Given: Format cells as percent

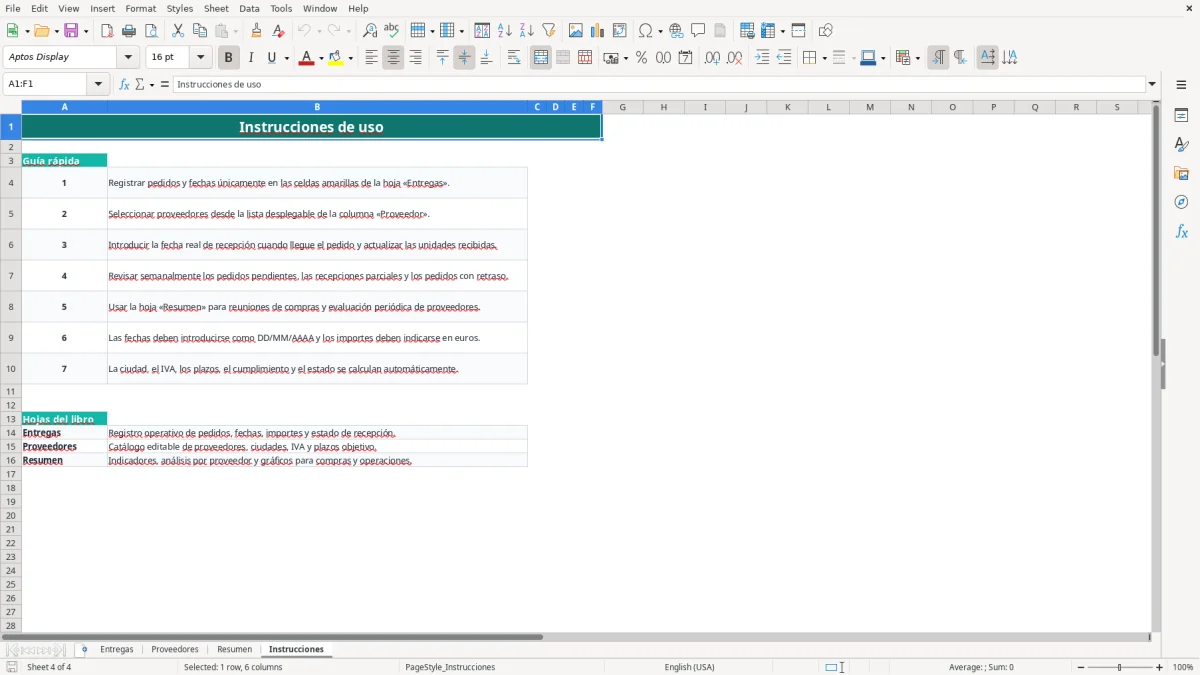Looking at the screenshot, I should (641, 58).
